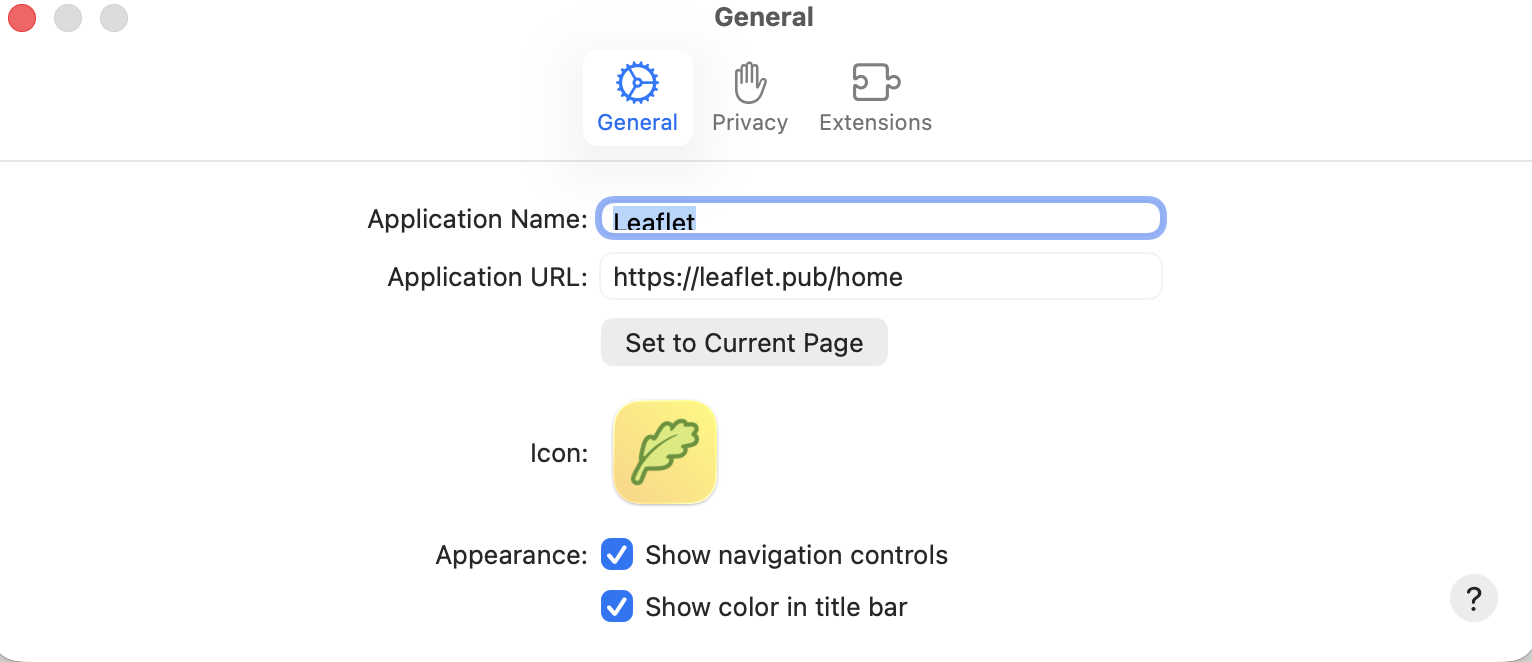Select the General tab label
Viewport: 1532px width, 662px height.
tap(637, 123)
